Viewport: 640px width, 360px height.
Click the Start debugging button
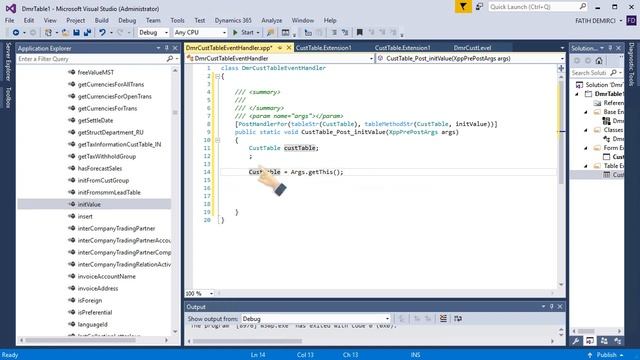coord(243,32)
